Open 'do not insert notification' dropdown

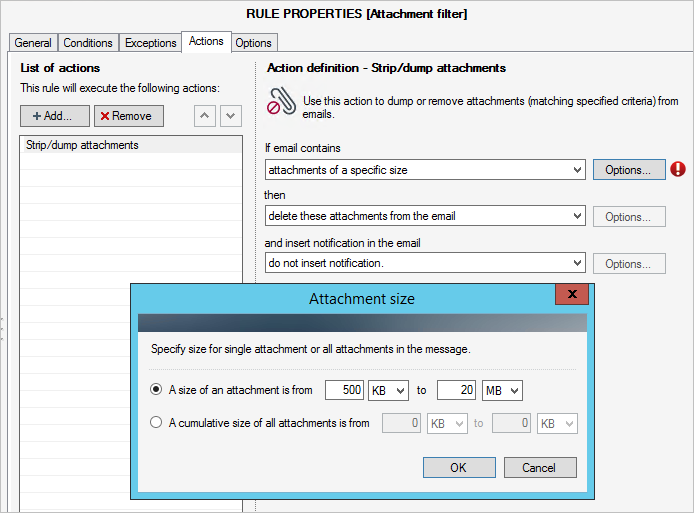425,263
